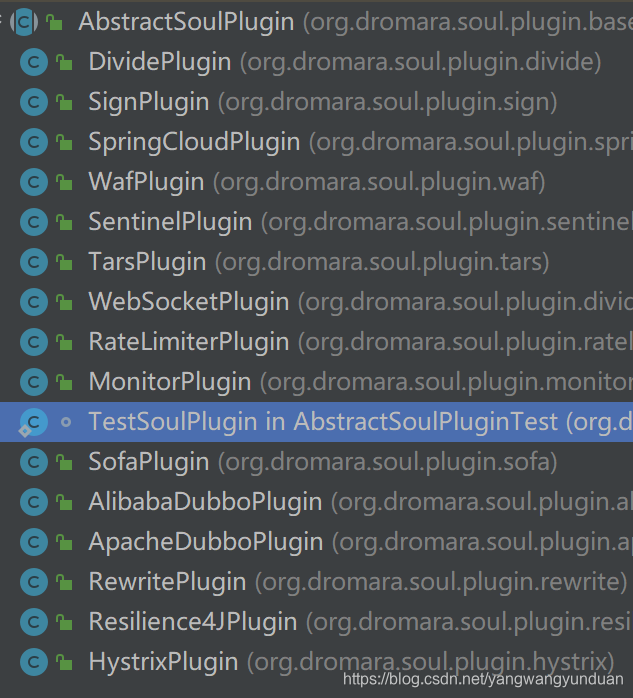Click the class icon beside TarsPlugin

pyautogui.click(x=34, y=262)
